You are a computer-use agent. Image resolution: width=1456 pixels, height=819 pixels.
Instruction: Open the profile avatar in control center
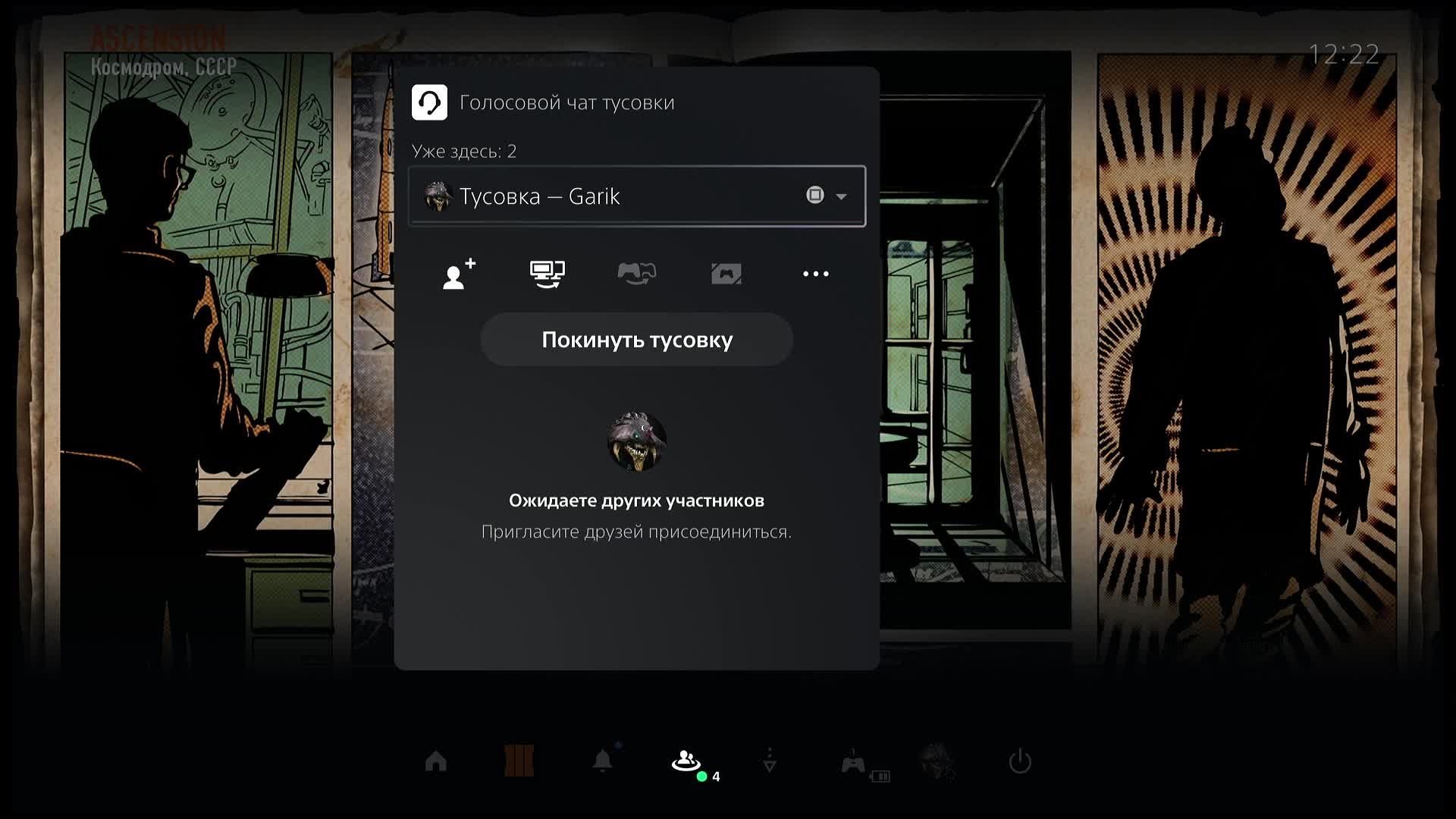tap(937, 761)
